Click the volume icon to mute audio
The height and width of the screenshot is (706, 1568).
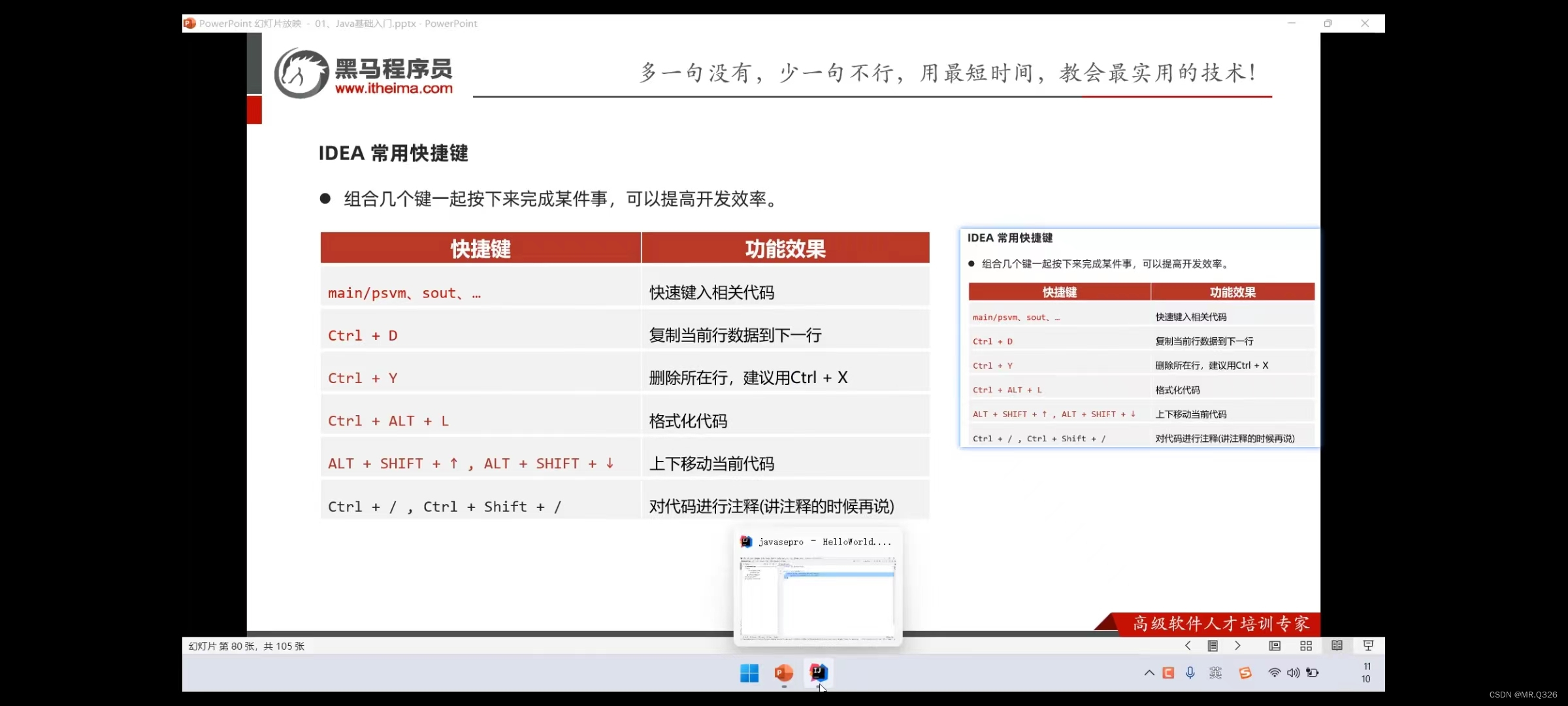pos(1294,672)
